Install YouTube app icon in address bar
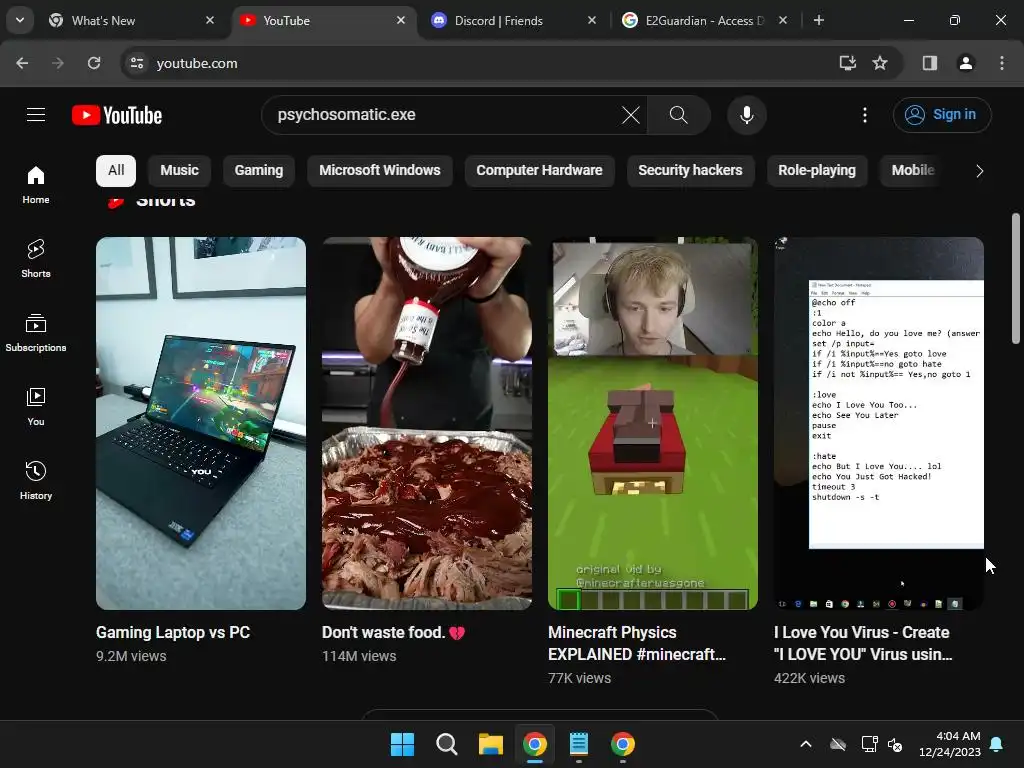 click(848, 63)
